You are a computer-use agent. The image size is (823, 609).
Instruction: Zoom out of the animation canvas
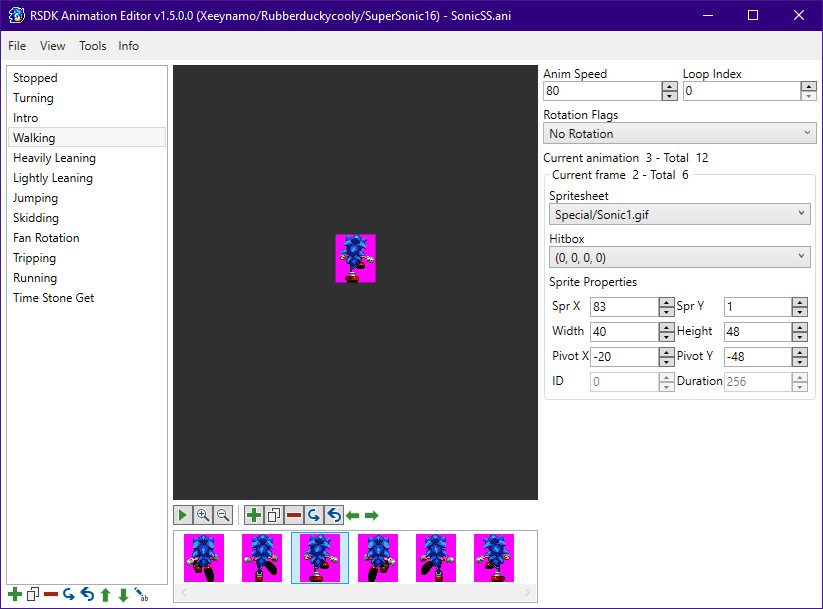coord(222,515)
